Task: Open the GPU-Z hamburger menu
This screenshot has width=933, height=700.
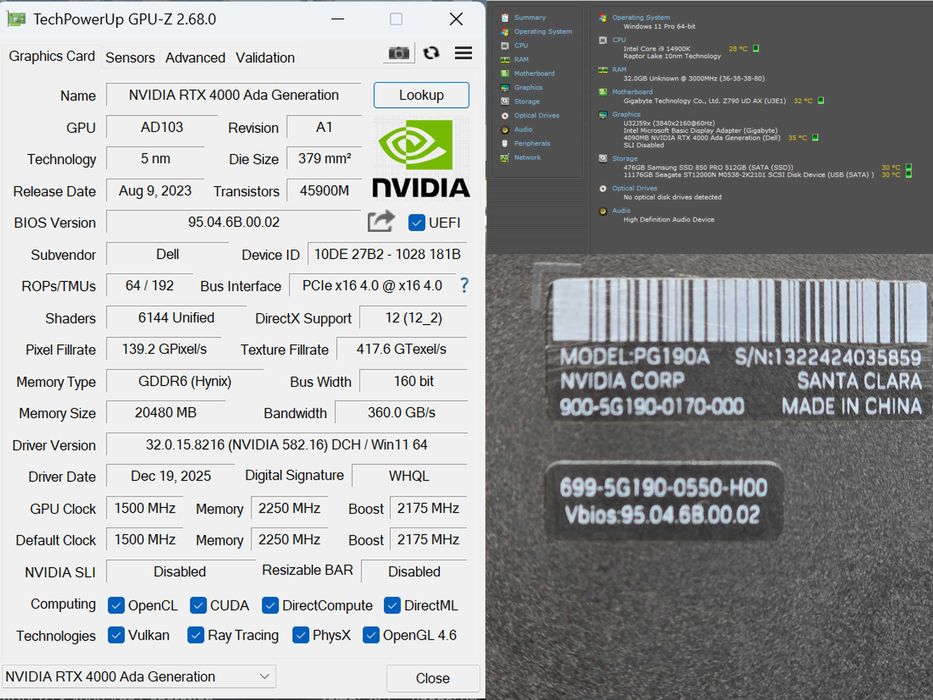Action: (x=464, y=53)
